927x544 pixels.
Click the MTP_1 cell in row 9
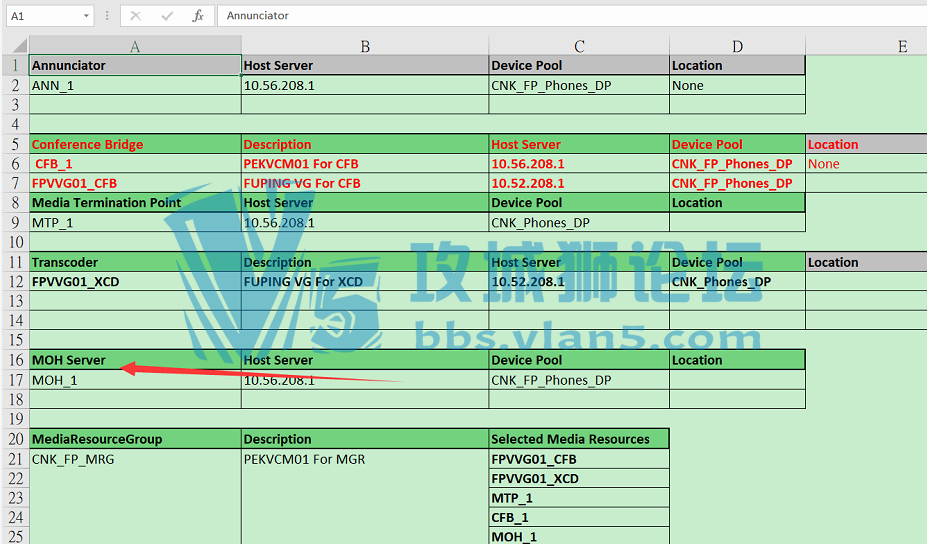(x=135, y=222)
